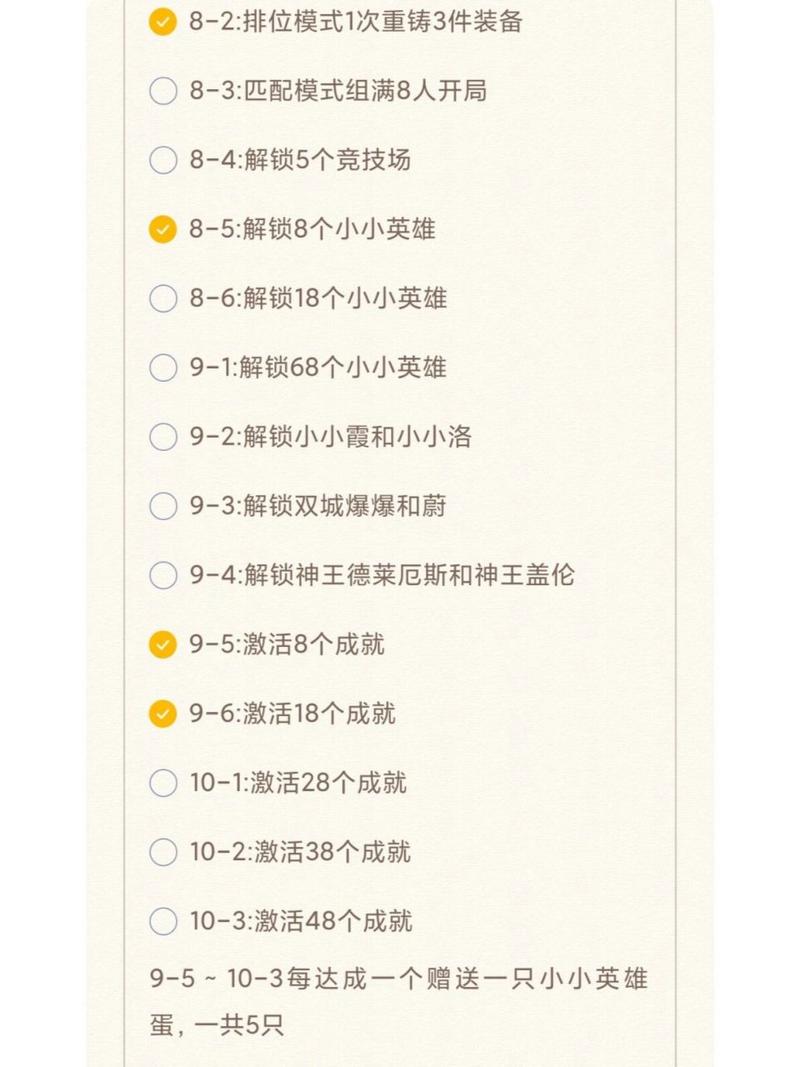This screenshot has width=800, height=1067.
Task: Check the 9-1 解锁68个小小英雄 box
Action: click(x=162, y=367)
